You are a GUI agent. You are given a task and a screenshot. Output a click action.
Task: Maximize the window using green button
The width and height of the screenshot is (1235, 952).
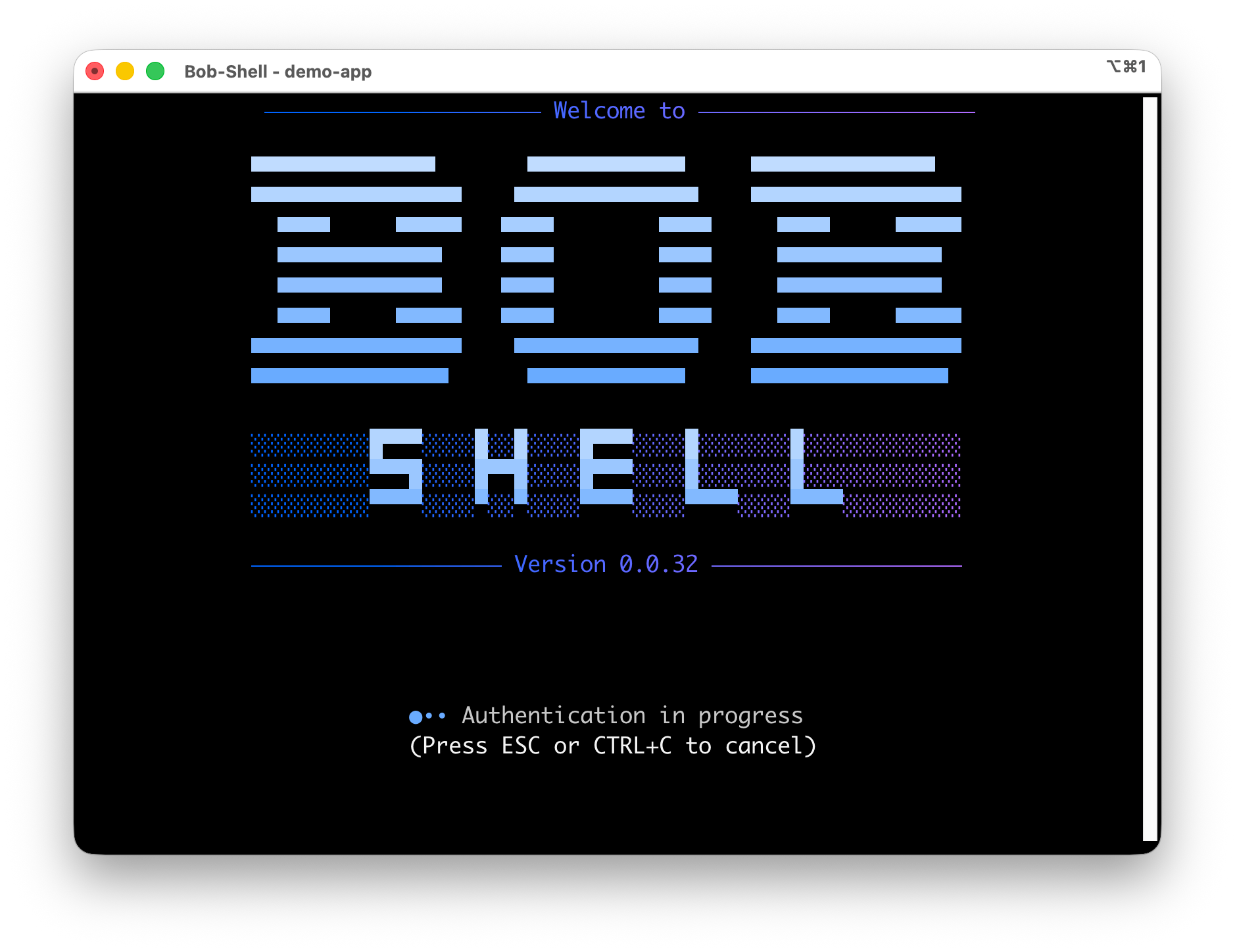pos(155,71)
